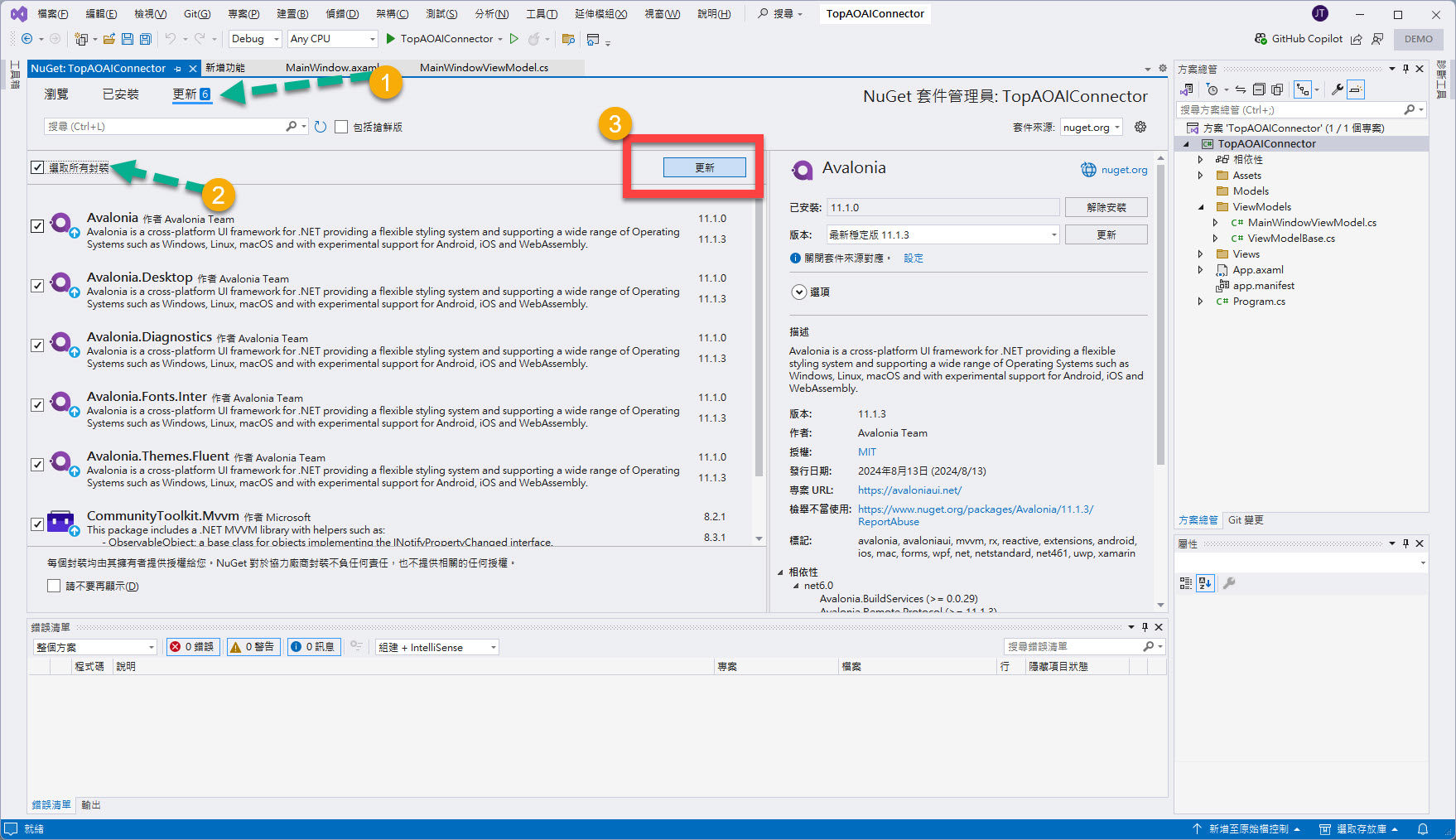Click the send feedback icon in the title bar
Image resolution: width=1456 pixels, height=840 pixels.
pos(1377,39)
